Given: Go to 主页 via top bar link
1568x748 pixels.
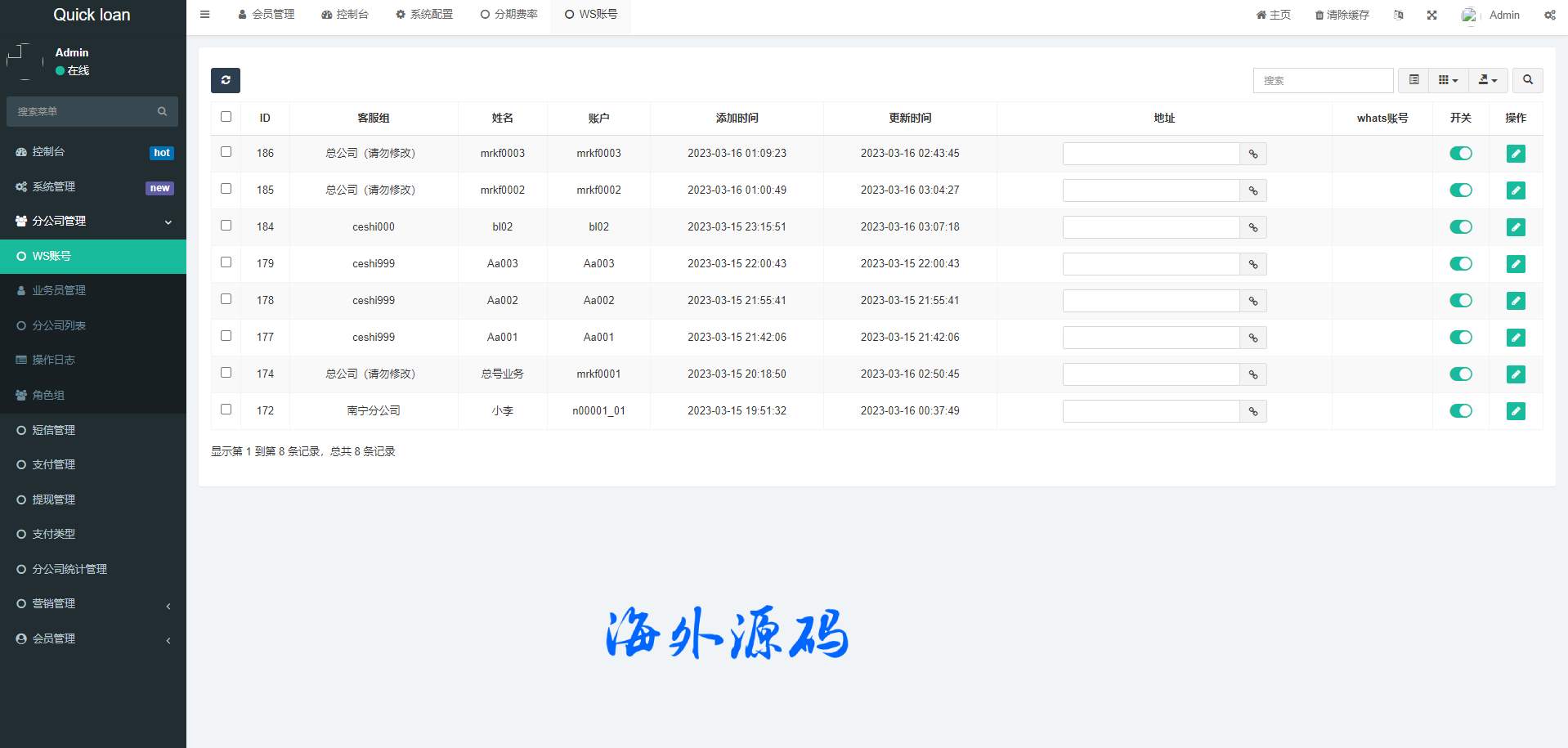Looking at the screenshot, I should [1274, 15].
